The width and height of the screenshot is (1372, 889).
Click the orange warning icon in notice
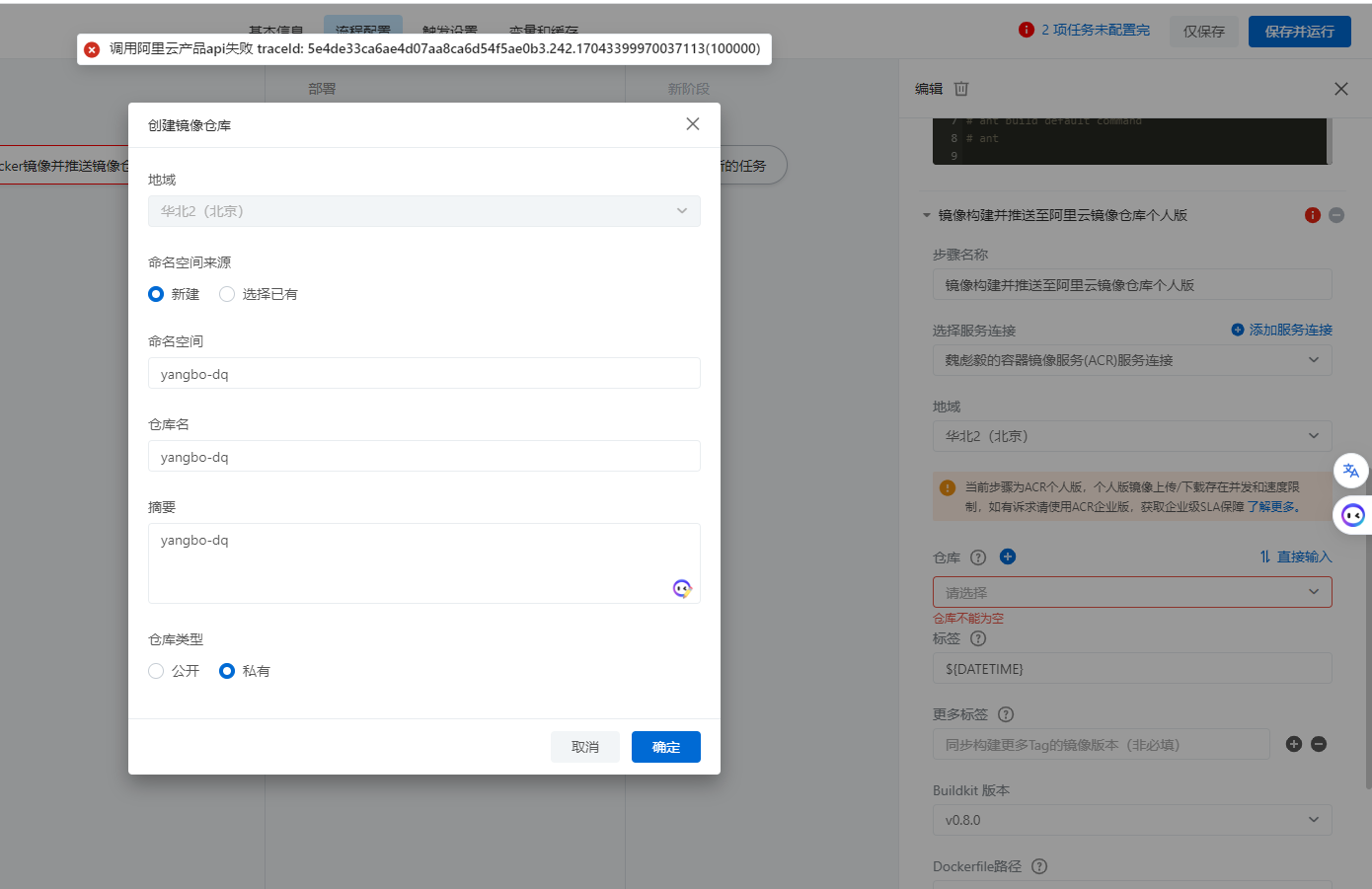(948, 487)
